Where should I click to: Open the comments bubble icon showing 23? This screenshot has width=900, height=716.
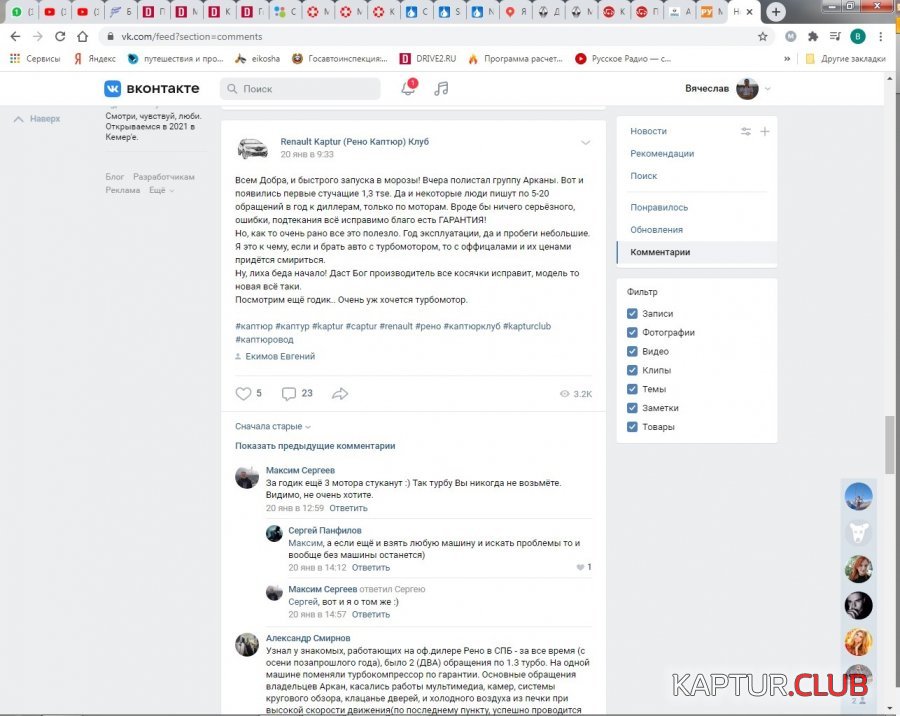289,394
